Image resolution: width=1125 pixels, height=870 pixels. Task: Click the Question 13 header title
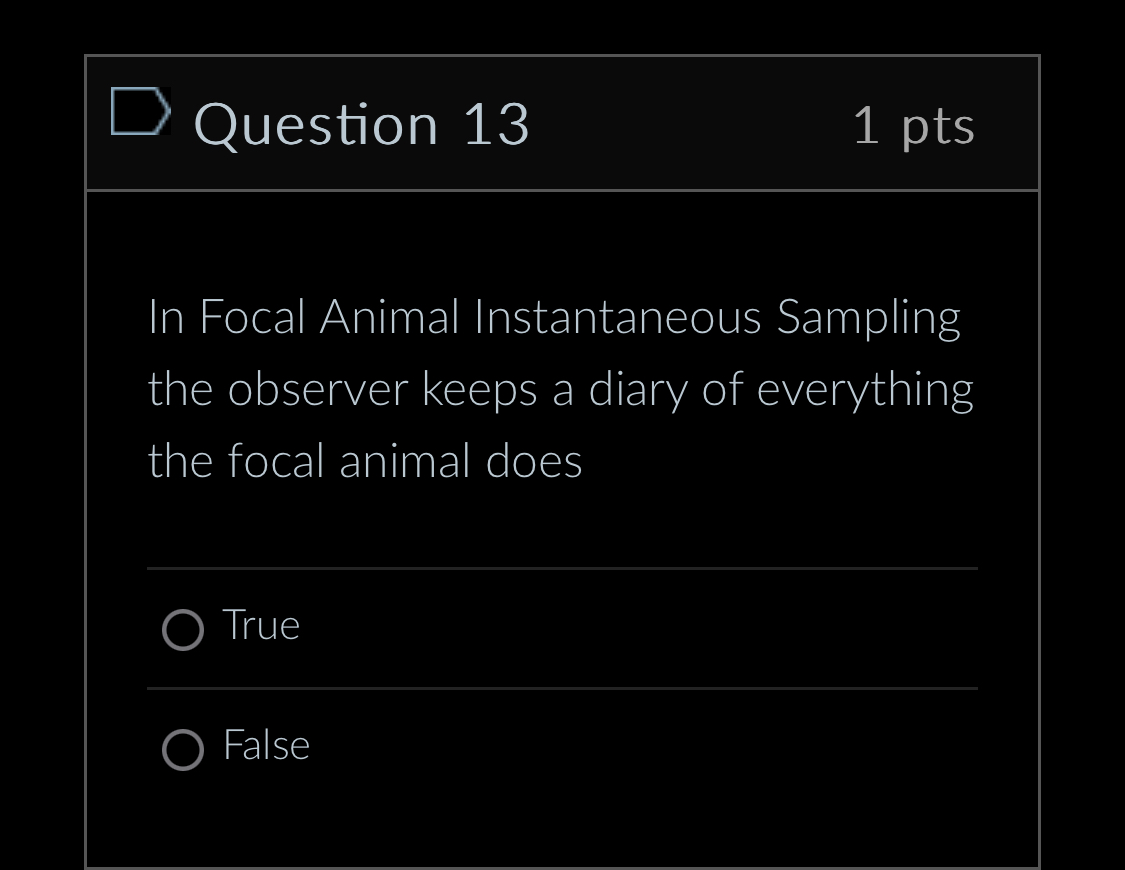coord(361,124)
